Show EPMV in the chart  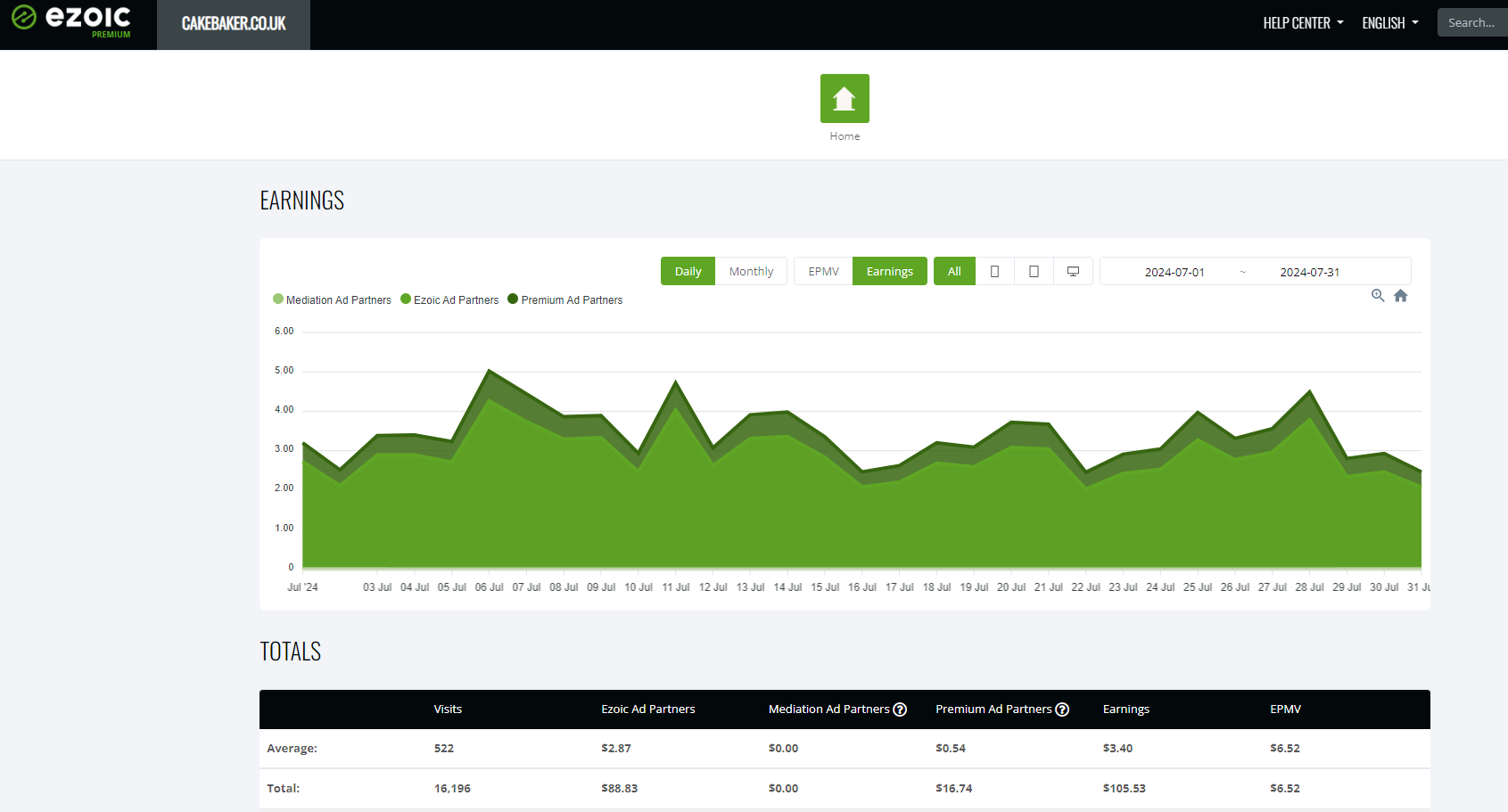click(823, 271)
